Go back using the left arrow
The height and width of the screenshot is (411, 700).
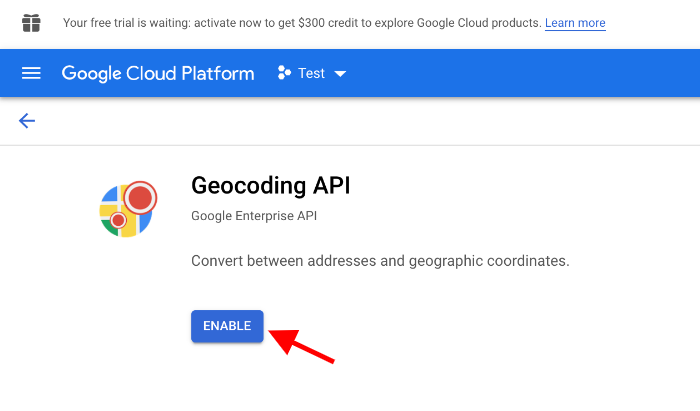pyautogui.click(x=27, y=120)
